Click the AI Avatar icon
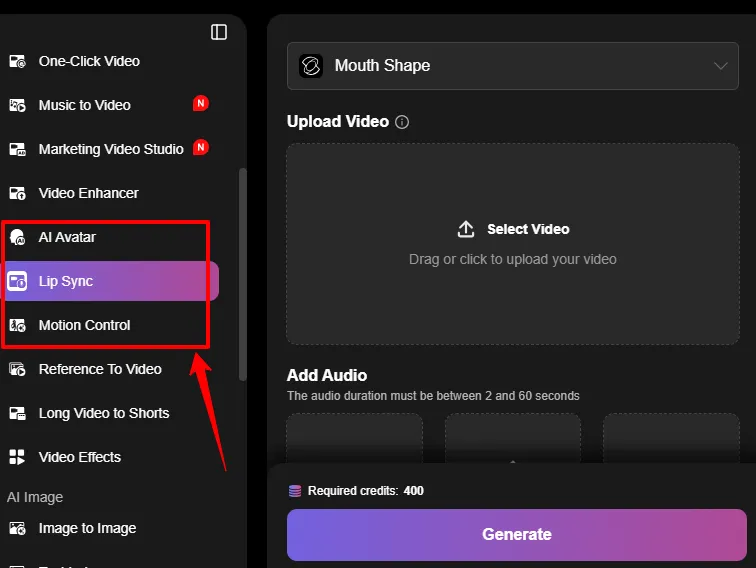The width and height of the screenshot is (756, 568). click(x=18, y=237)
